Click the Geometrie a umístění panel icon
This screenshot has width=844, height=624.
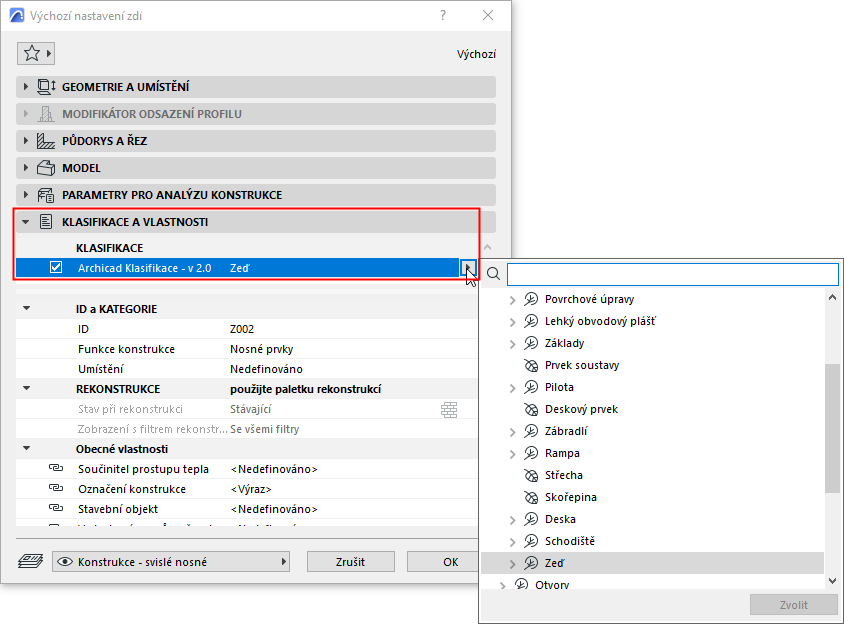pos(46,87)
